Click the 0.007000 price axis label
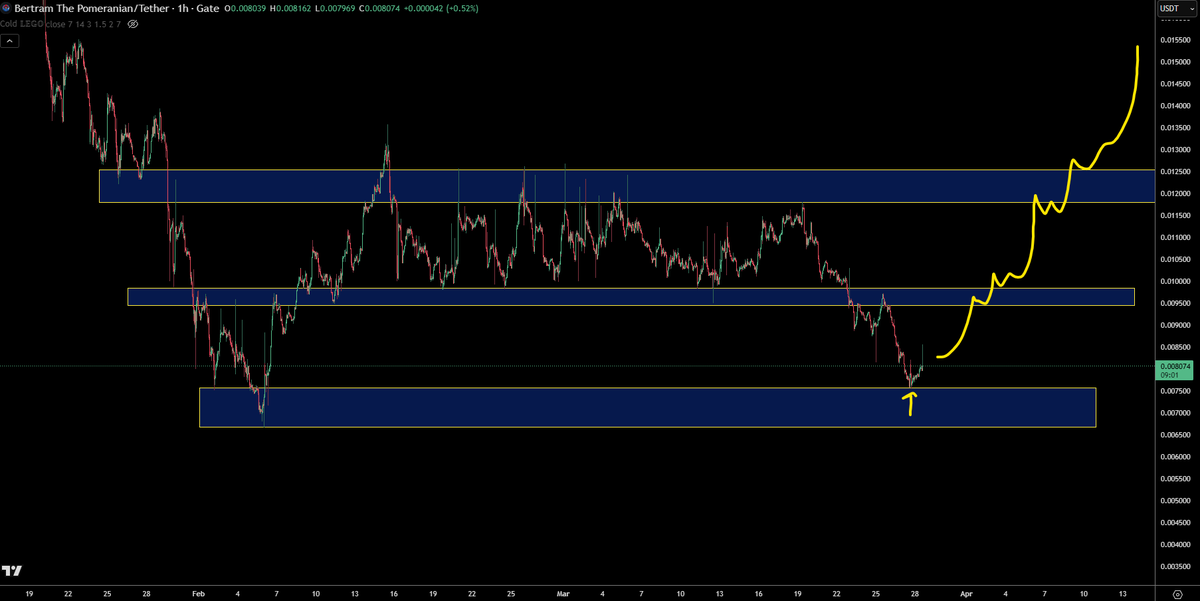 pos(1176,413)
